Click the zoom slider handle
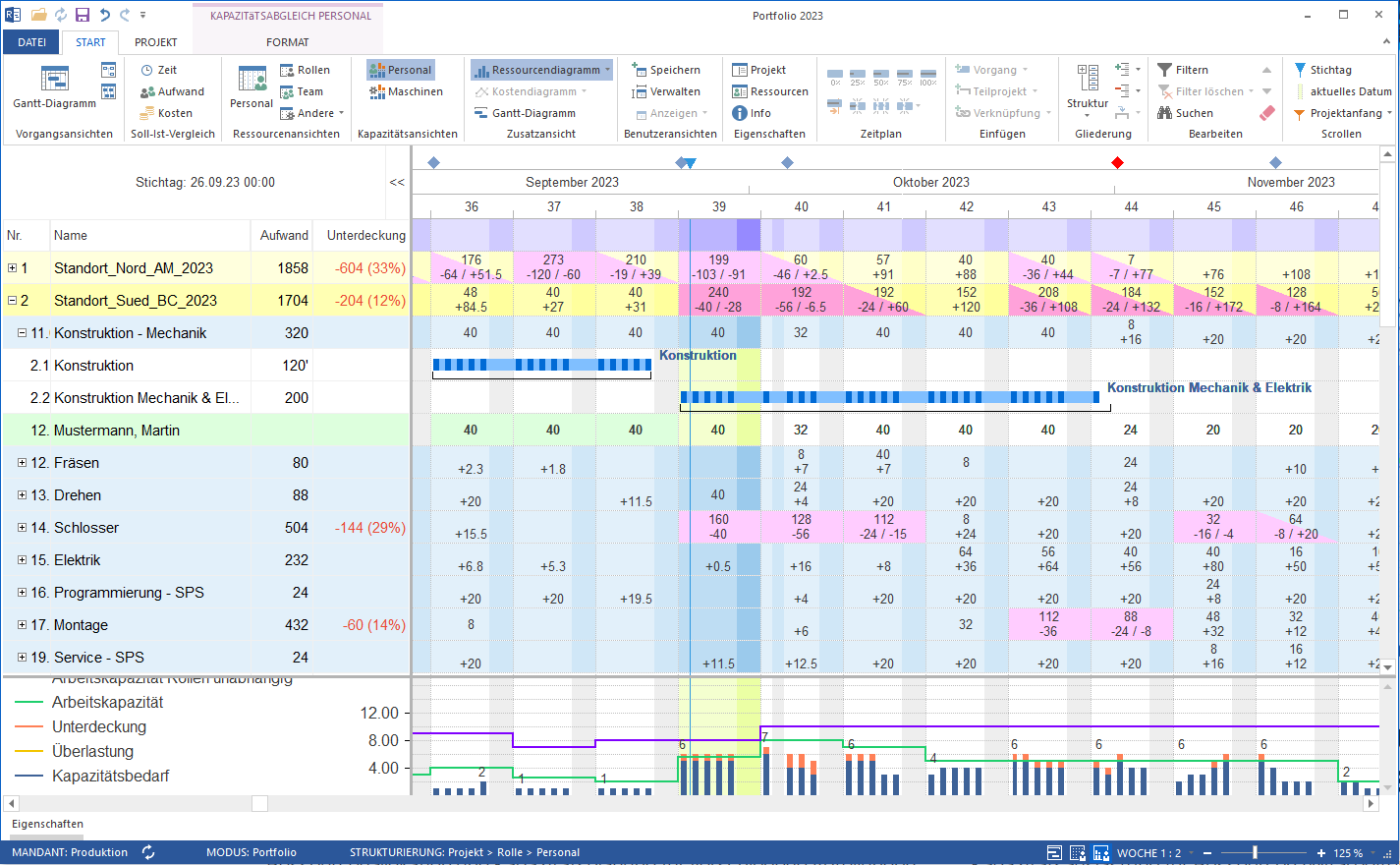 1254,852
